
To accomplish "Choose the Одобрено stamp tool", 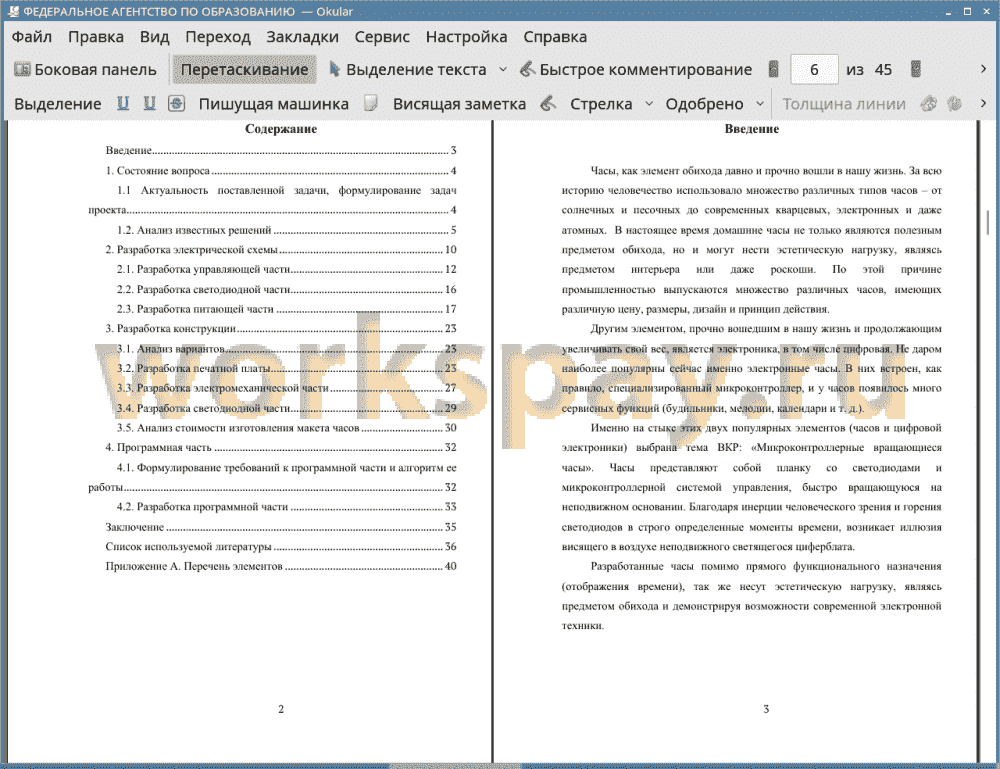I will tap(704, 104).
